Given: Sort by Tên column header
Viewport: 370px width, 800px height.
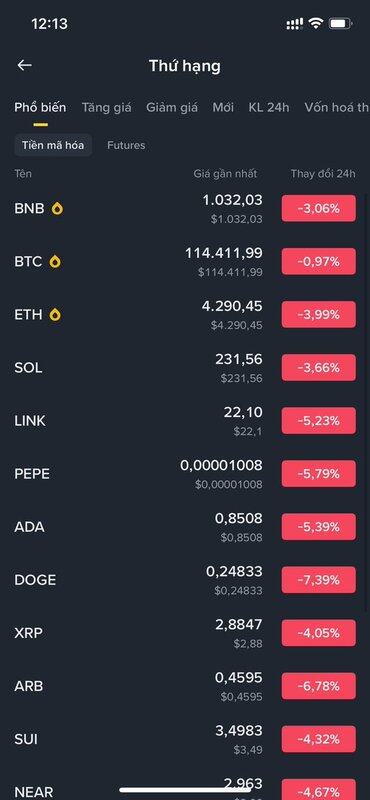Looking at the screenshot, I should coord(23,174).
